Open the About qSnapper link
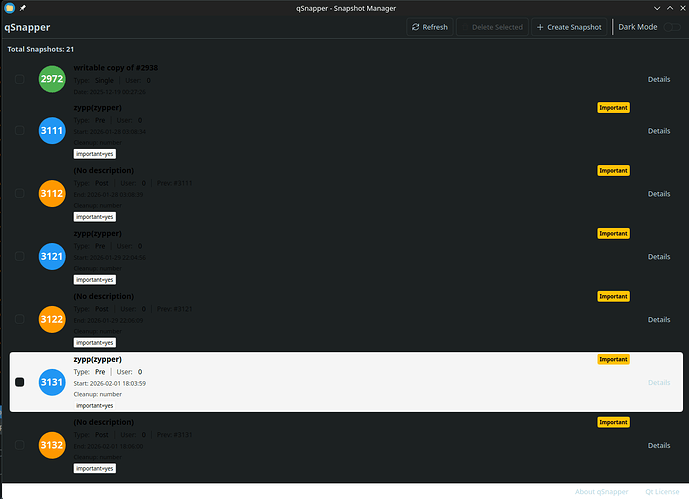This screenshot has height=499, width=689. point(603,492)
